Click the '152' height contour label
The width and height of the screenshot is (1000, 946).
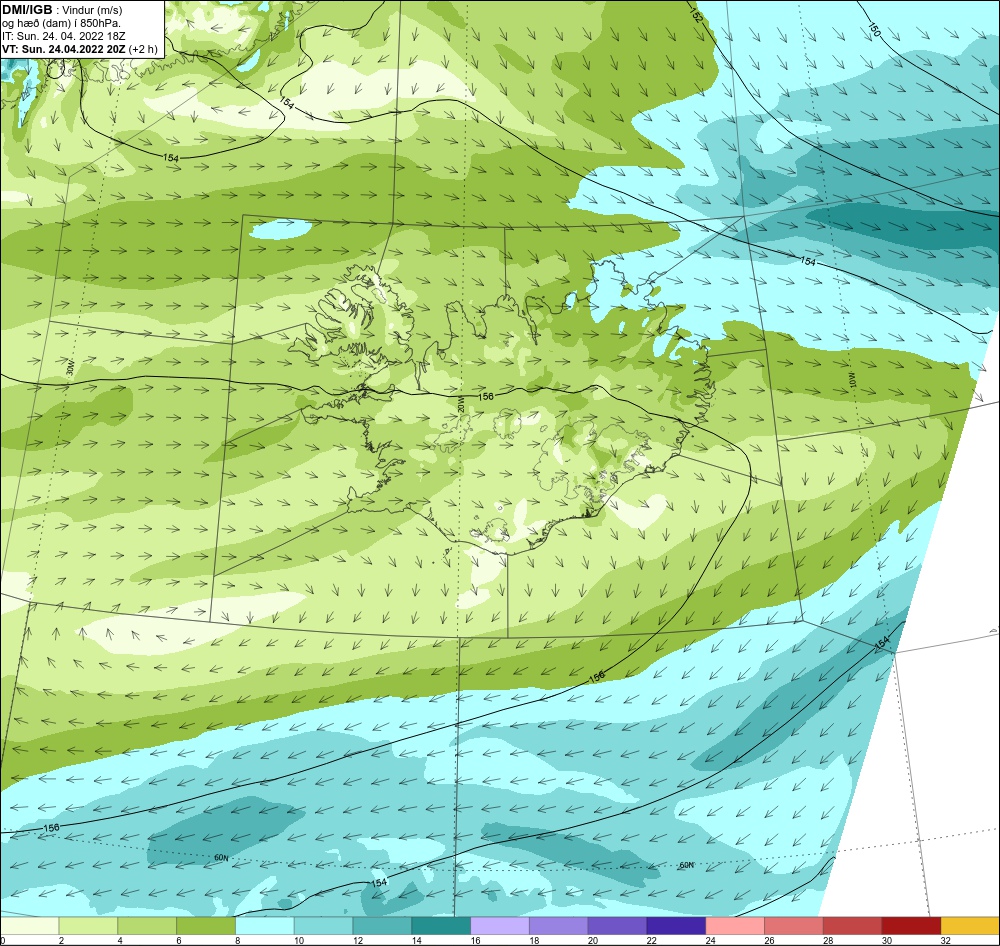click(x=696, y=15)
